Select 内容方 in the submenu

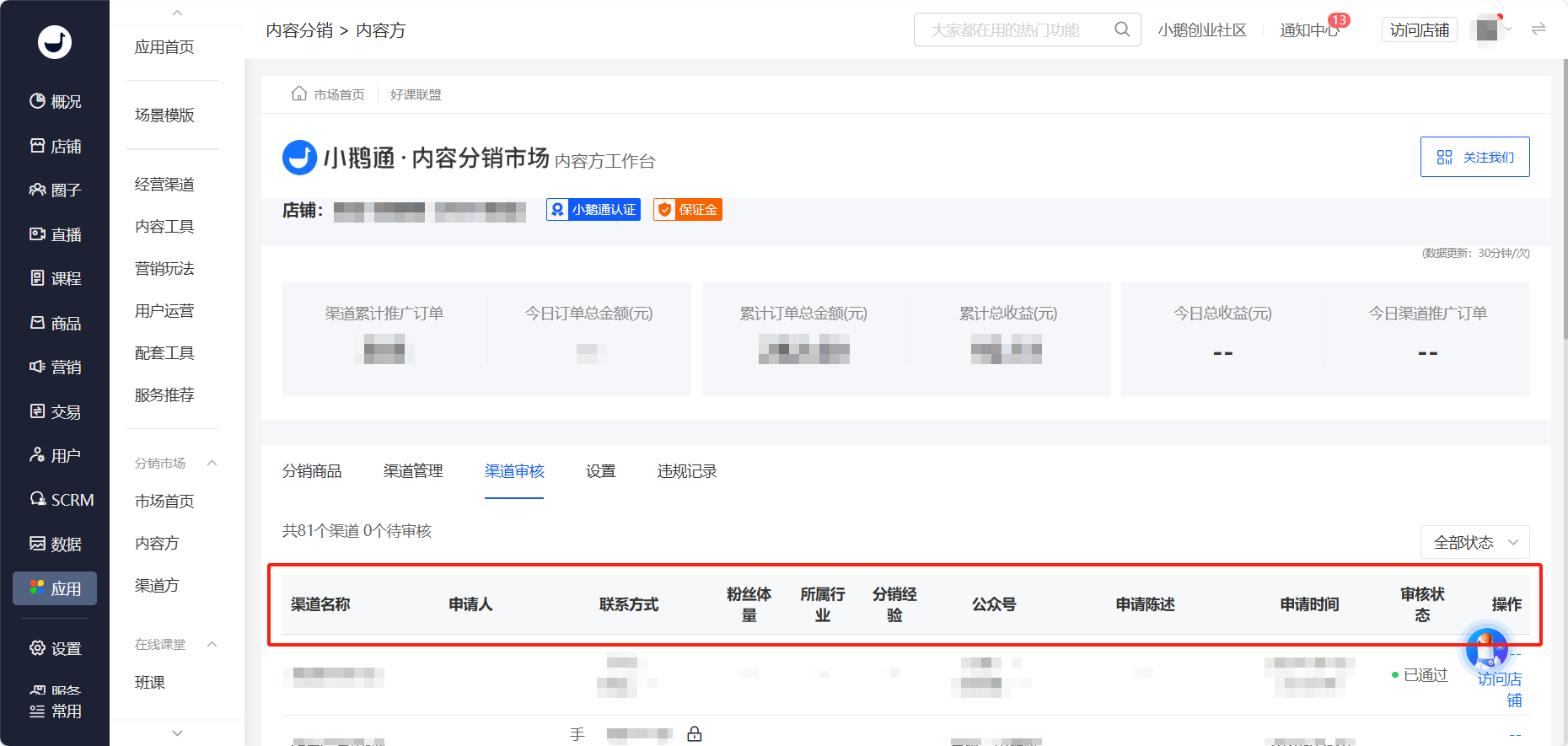click(158, 544)
